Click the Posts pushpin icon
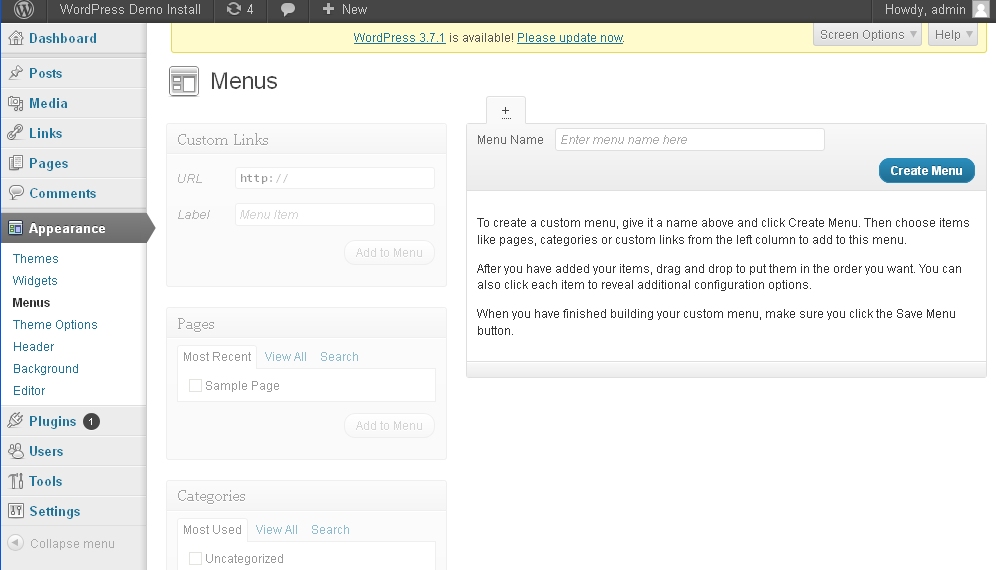This screenshot has height=570, width=996. [16, 73]
